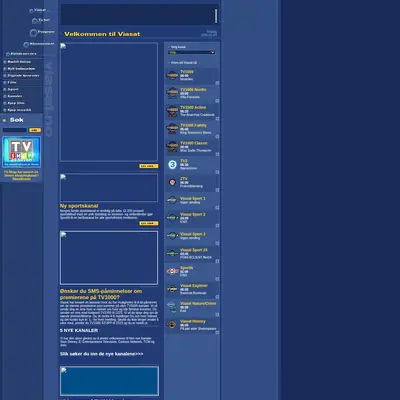Expand the Sport sidebar menu item
This screenshot has height=400, width=400.
13,89
